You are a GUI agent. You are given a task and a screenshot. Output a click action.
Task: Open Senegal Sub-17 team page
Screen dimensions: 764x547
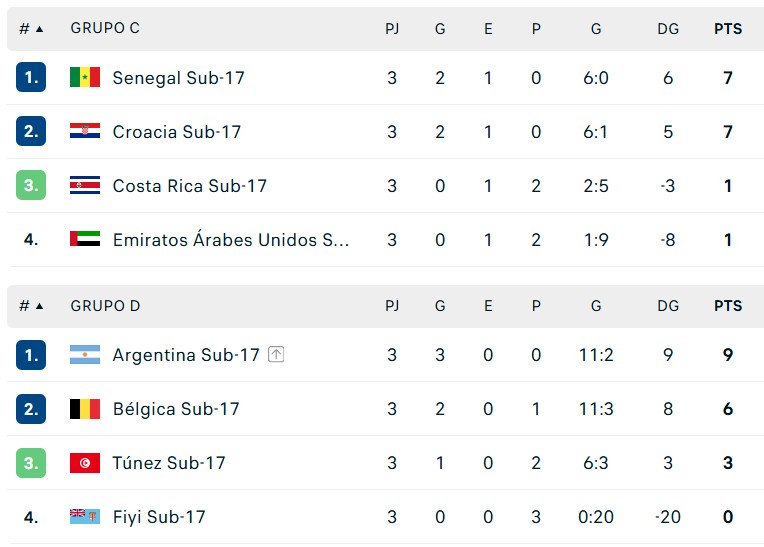tap(178, 78)
